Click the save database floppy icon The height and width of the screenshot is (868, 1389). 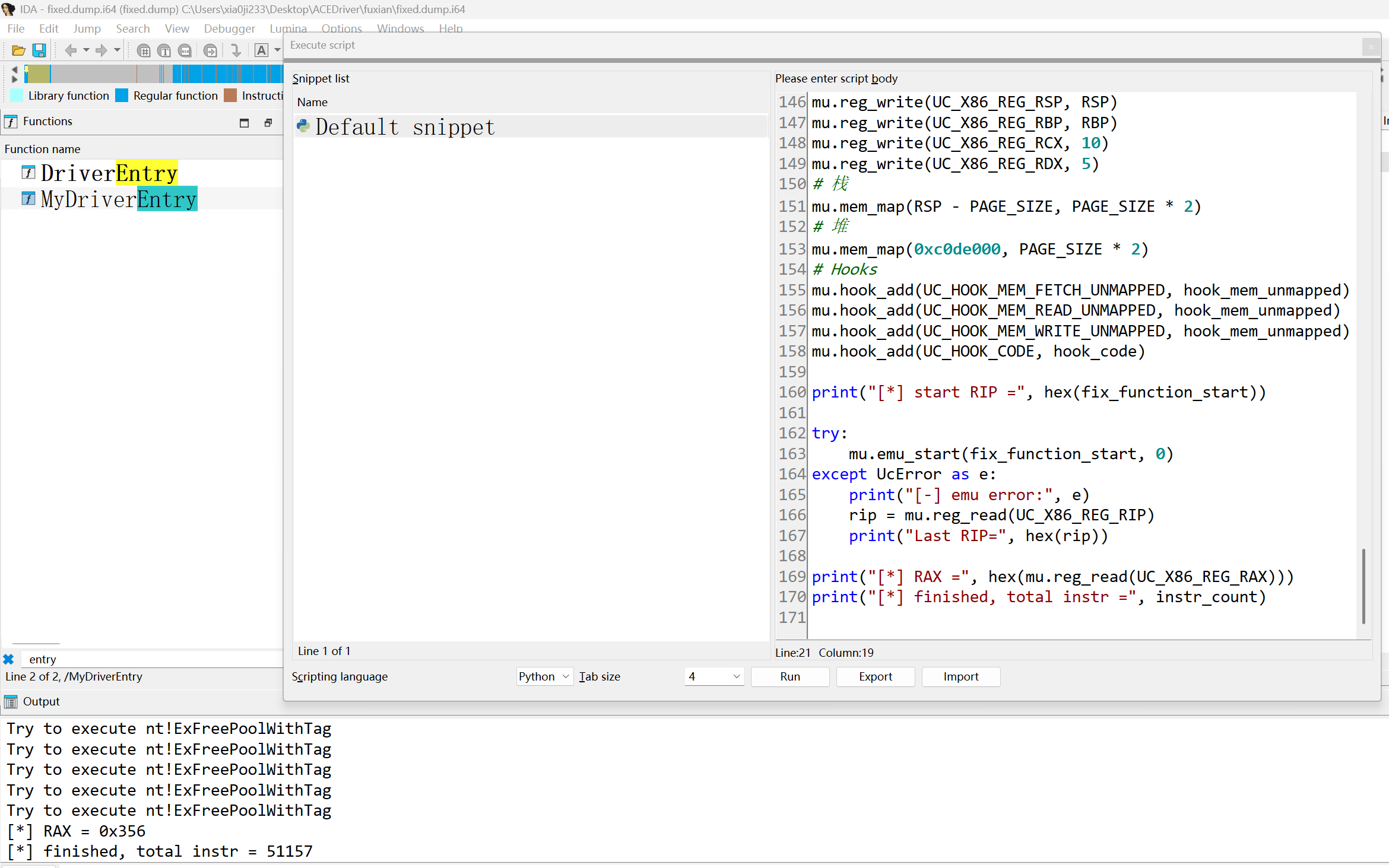[x=39, y=50]
